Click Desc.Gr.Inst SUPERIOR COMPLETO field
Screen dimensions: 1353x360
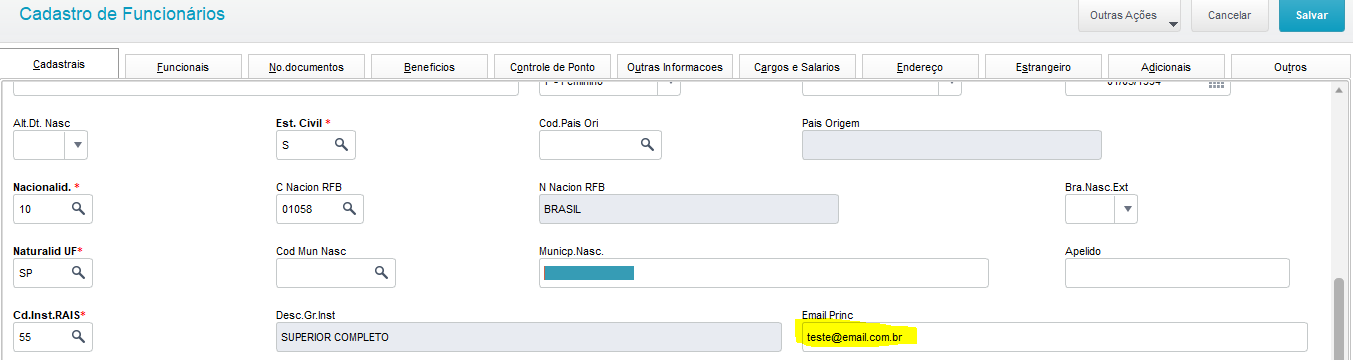tap(528, 337)
